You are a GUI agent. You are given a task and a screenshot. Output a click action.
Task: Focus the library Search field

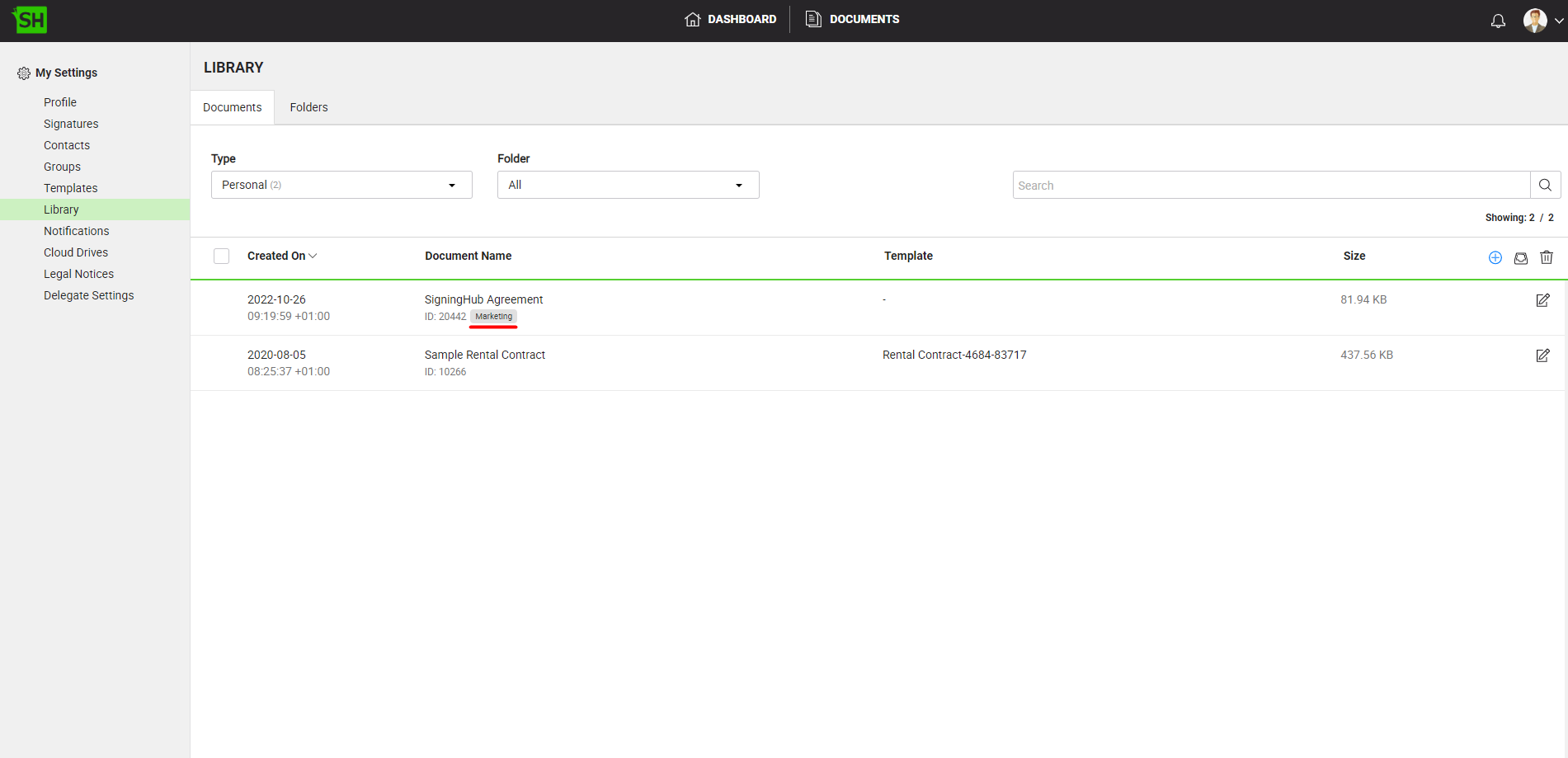click(x=1270, y=185)
